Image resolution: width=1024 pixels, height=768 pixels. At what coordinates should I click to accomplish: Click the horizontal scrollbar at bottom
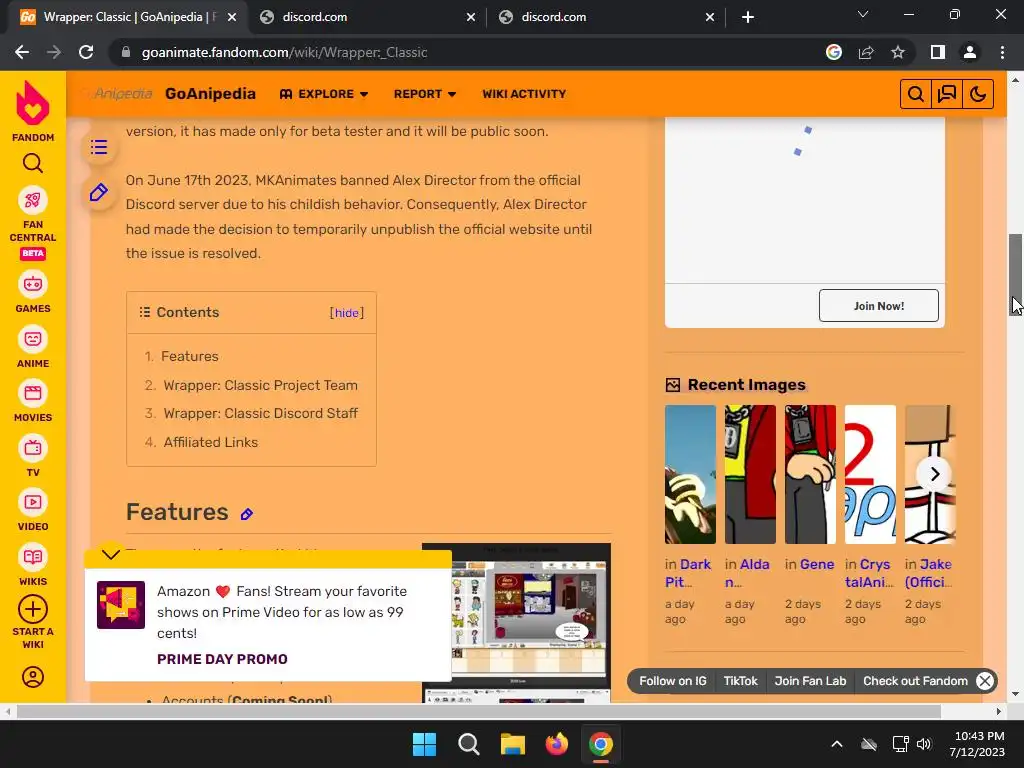pos(479,711)
